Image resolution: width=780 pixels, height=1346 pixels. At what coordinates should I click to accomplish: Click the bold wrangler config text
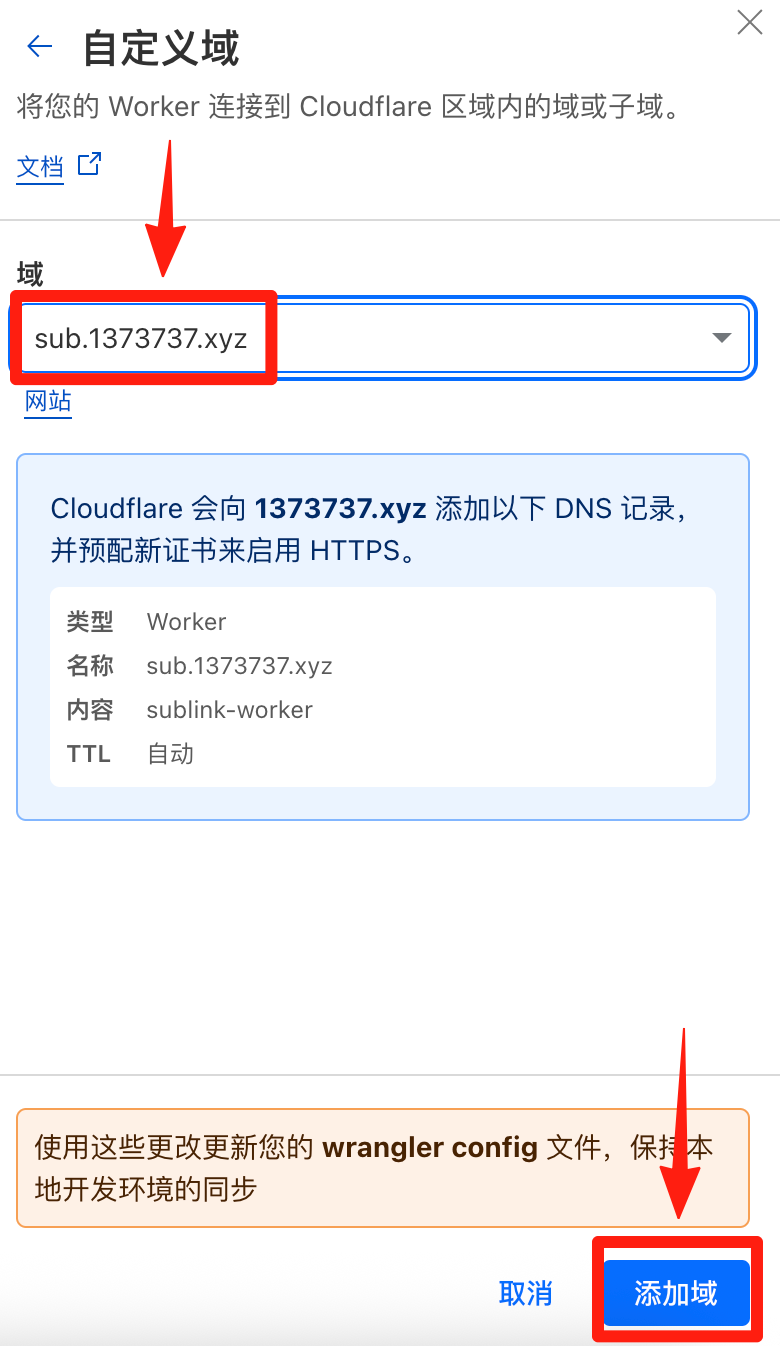(x=430, y=1147)
